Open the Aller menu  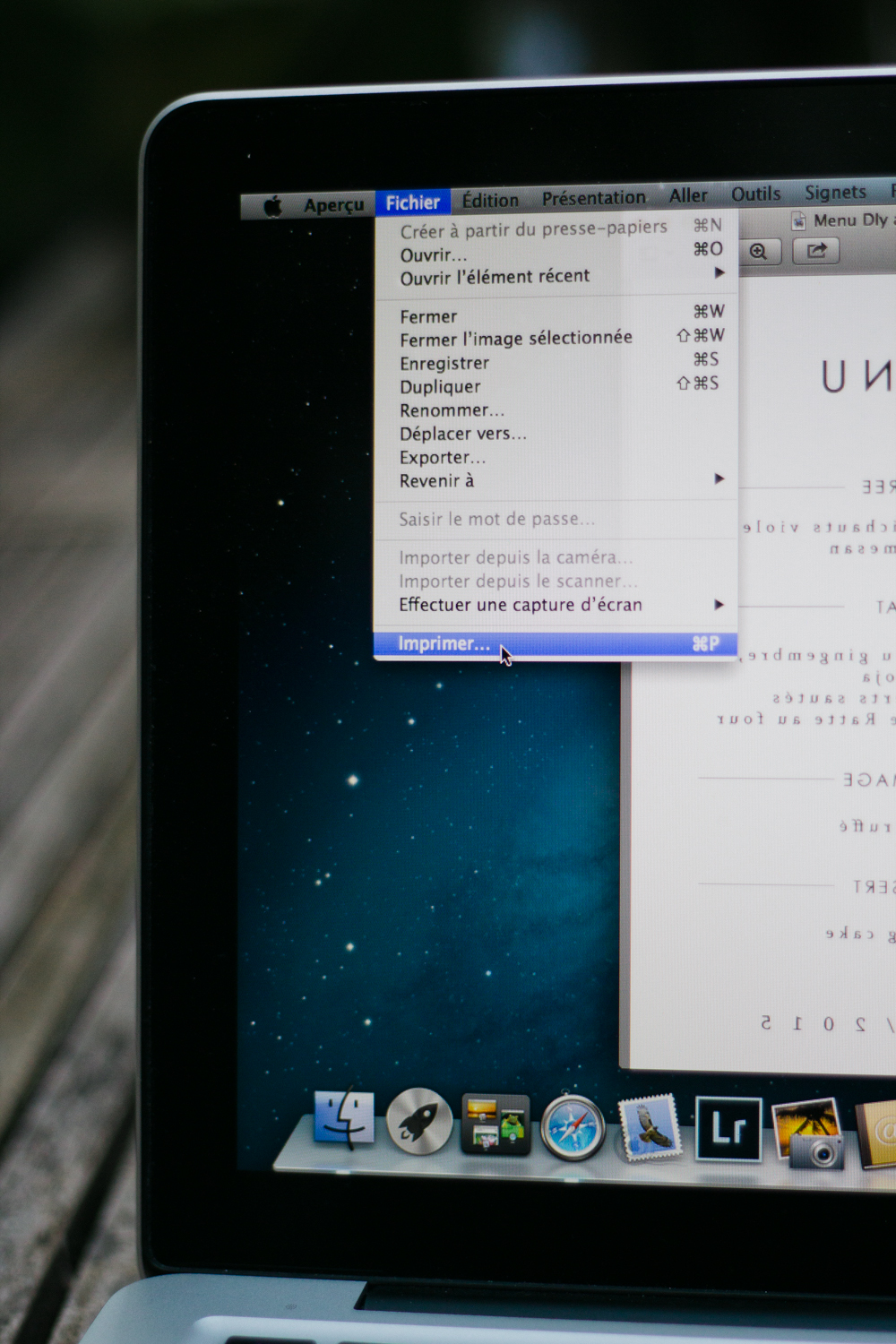tap(688, 195)
